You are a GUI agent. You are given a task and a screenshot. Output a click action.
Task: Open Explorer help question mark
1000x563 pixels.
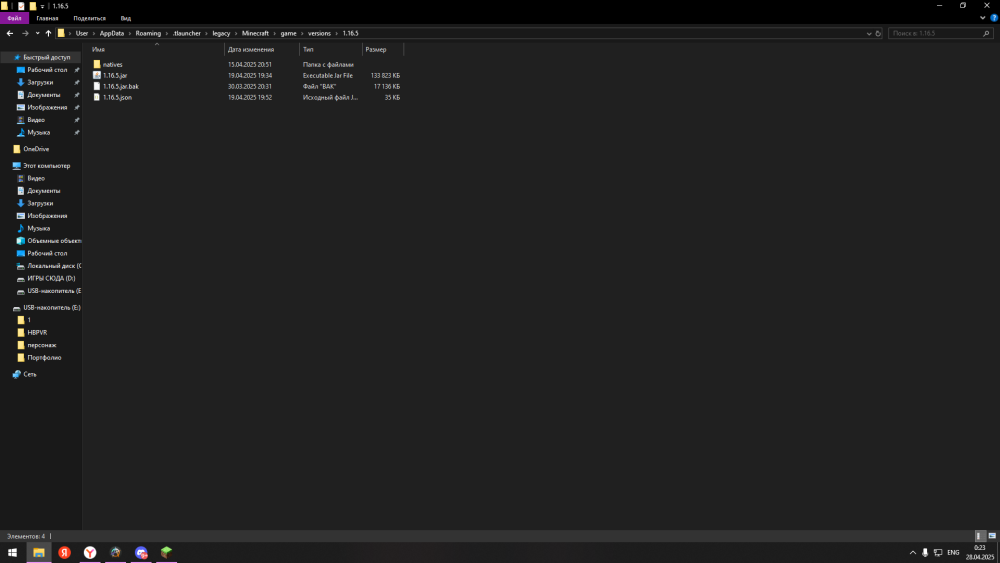tap(994, 18)
